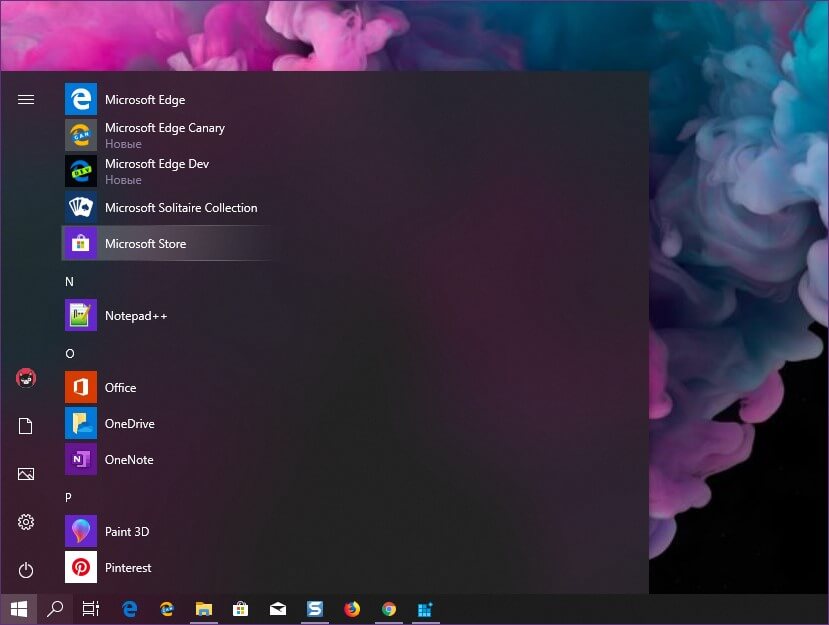Click the 'Microsoft Solitaire Collection' label
The width and height of the screenshot is (829, 625).
pyautogui.click(x=181, y=208)
